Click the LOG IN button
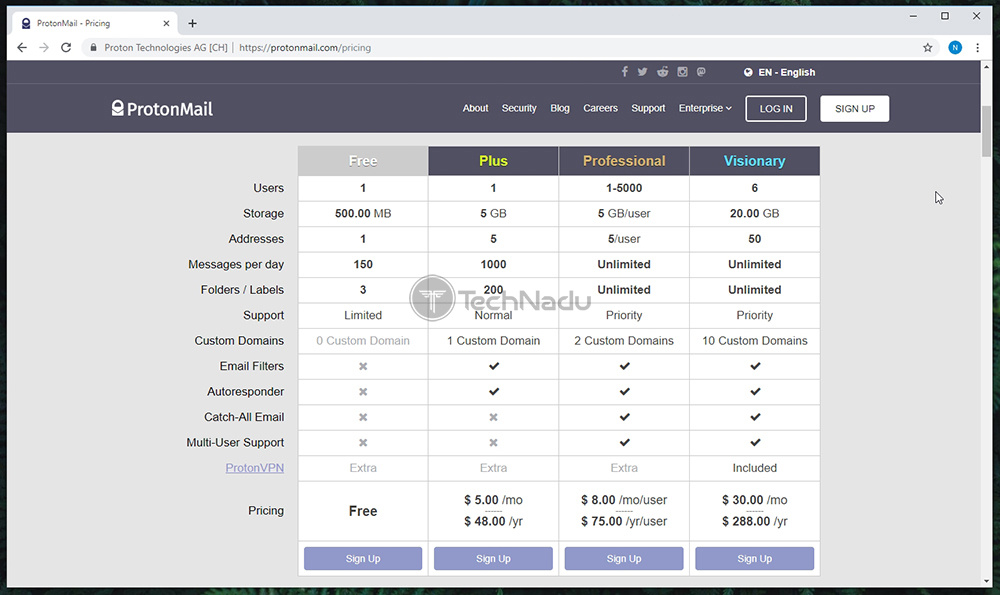 (x=776, y=108)
